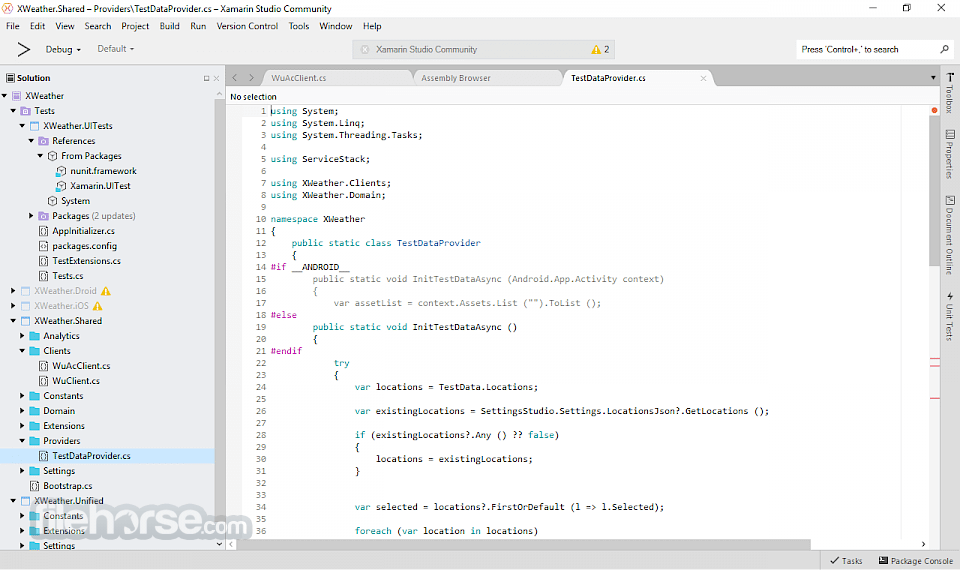Viewport: 960px width, 570px height.
Task: Click the editor vertical scrollbar thumb
Action: click(934, 191)
